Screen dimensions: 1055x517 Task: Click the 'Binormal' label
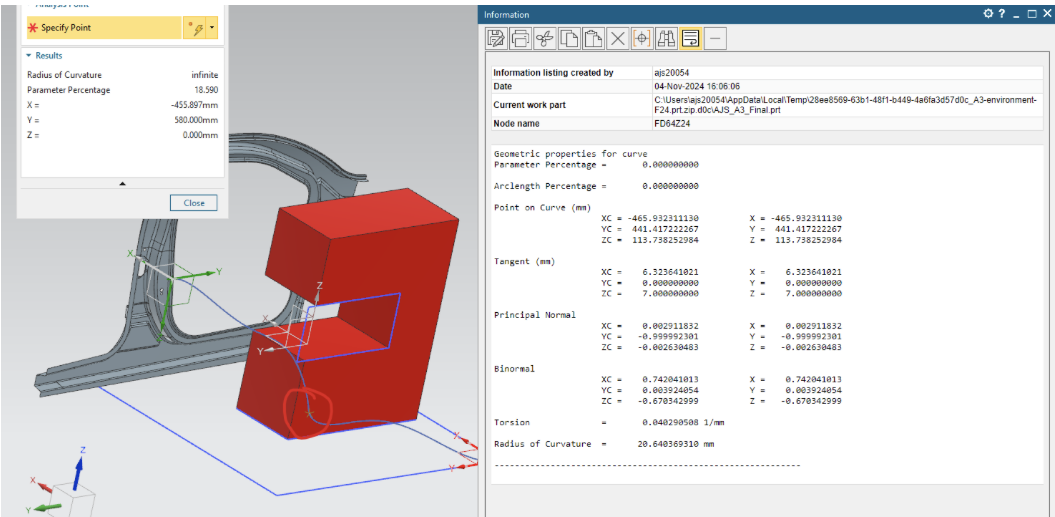tap(515, 369)
